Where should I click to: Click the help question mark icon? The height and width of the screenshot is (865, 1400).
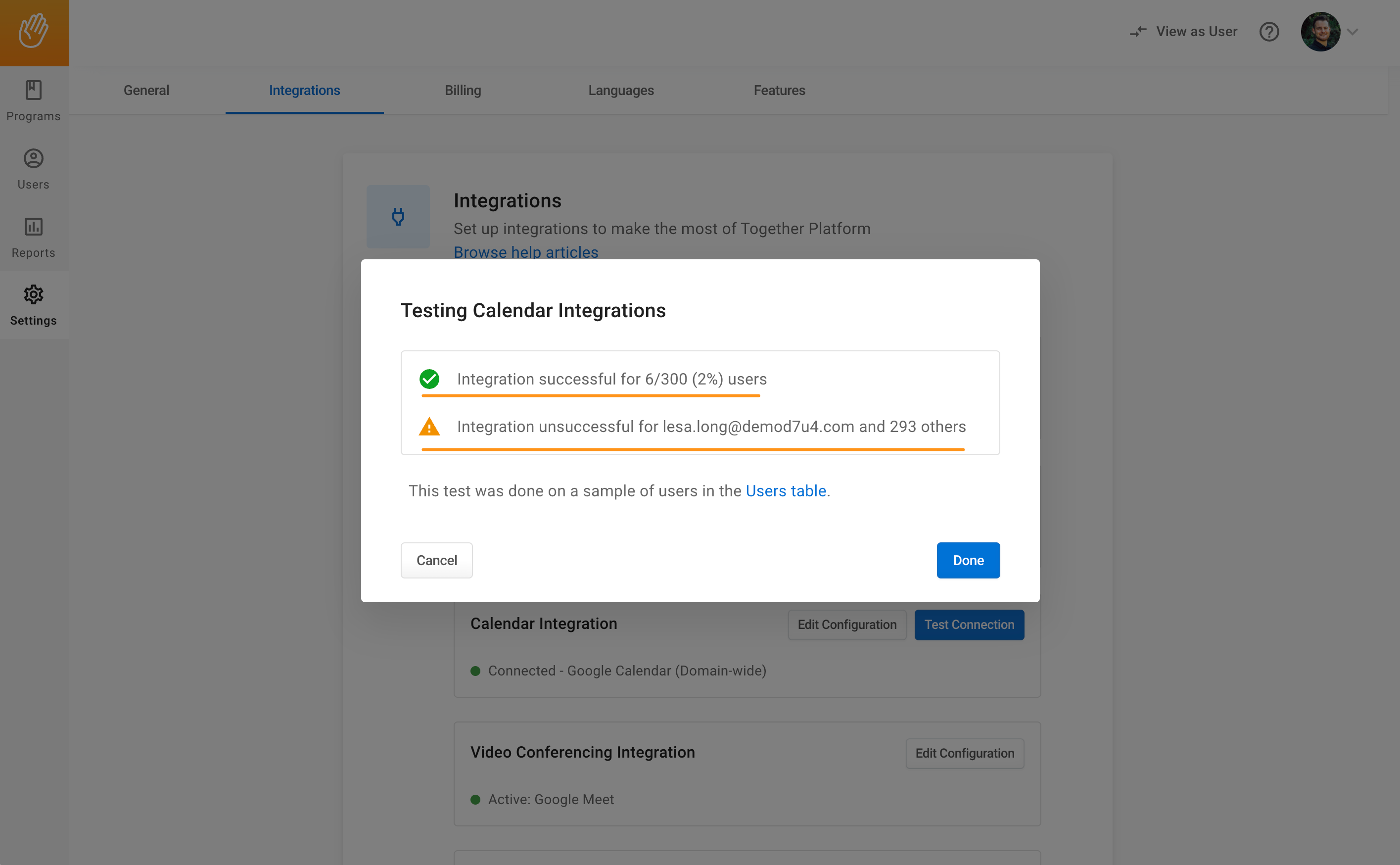(1269, 32)
